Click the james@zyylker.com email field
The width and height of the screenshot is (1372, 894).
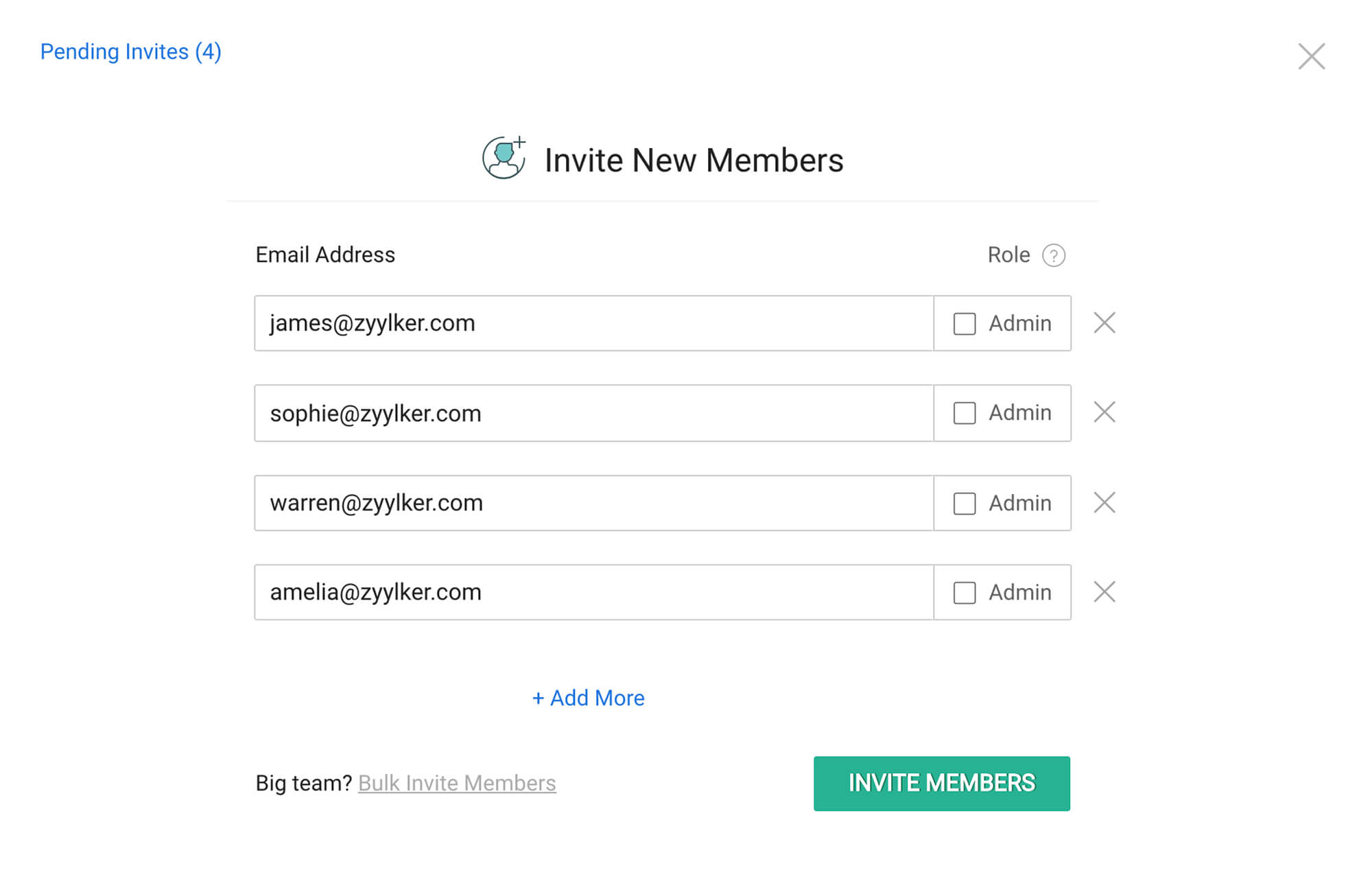point(594,323)
